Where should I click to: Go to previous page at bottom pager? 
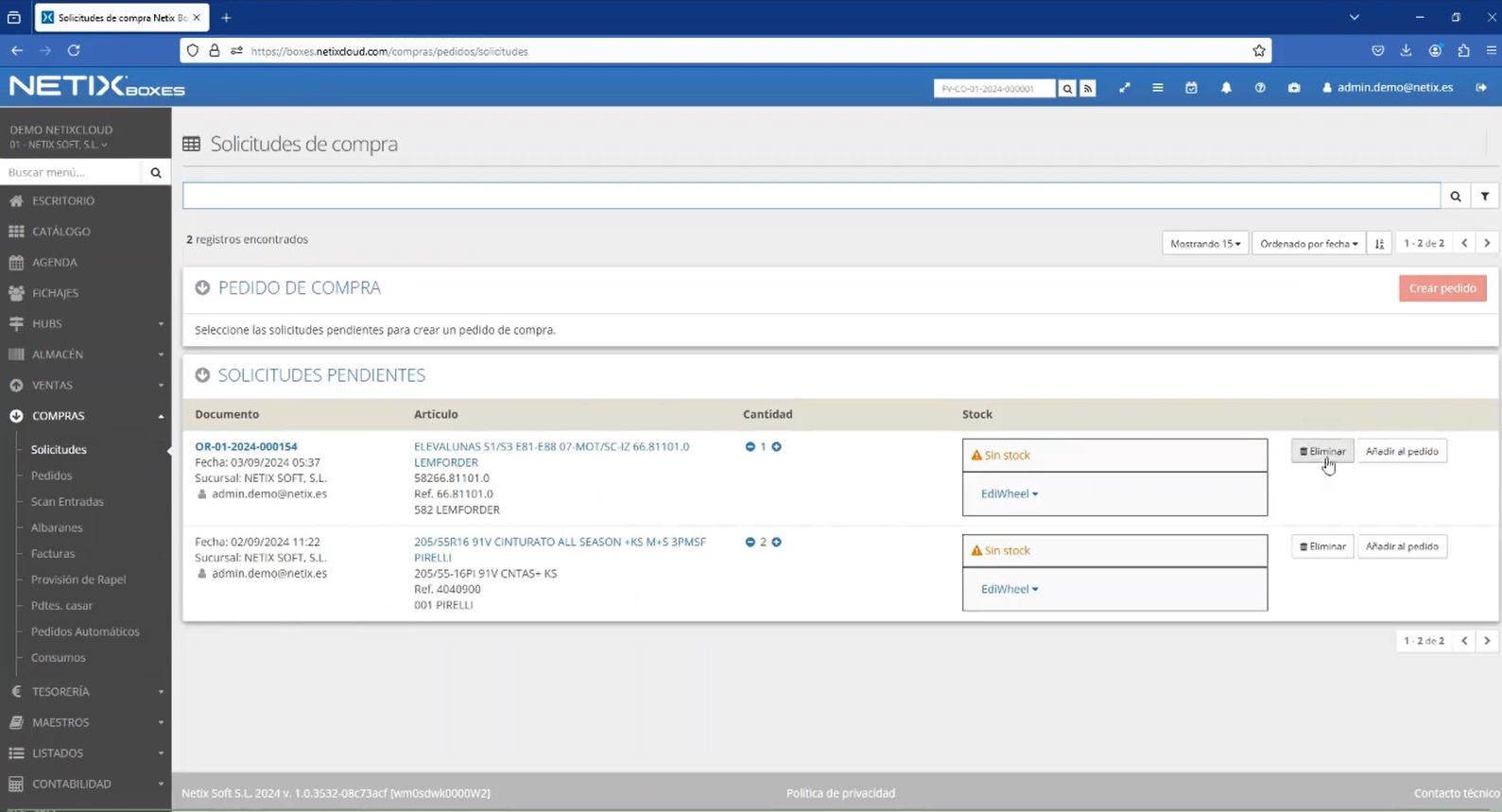pyautogui.click(x=1464, y=641)
